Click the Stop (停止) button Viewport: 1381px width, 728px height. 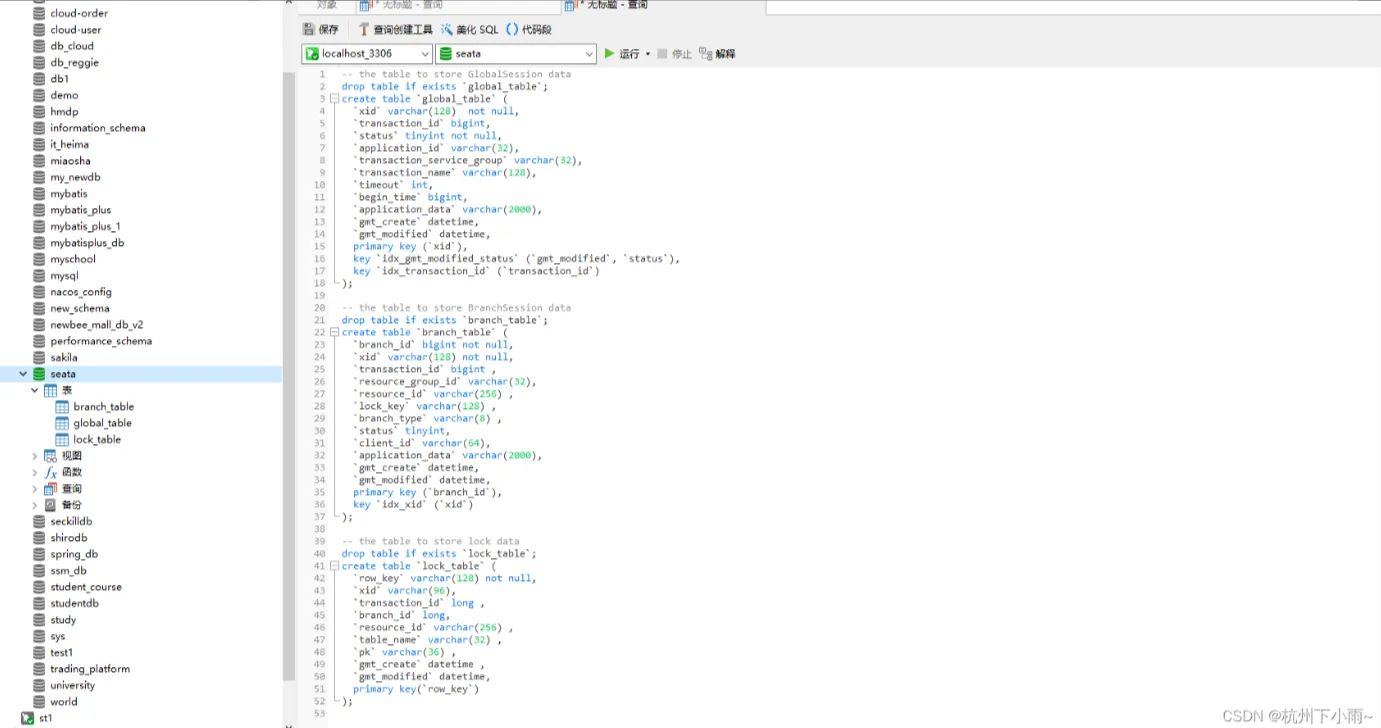(675, 54)
